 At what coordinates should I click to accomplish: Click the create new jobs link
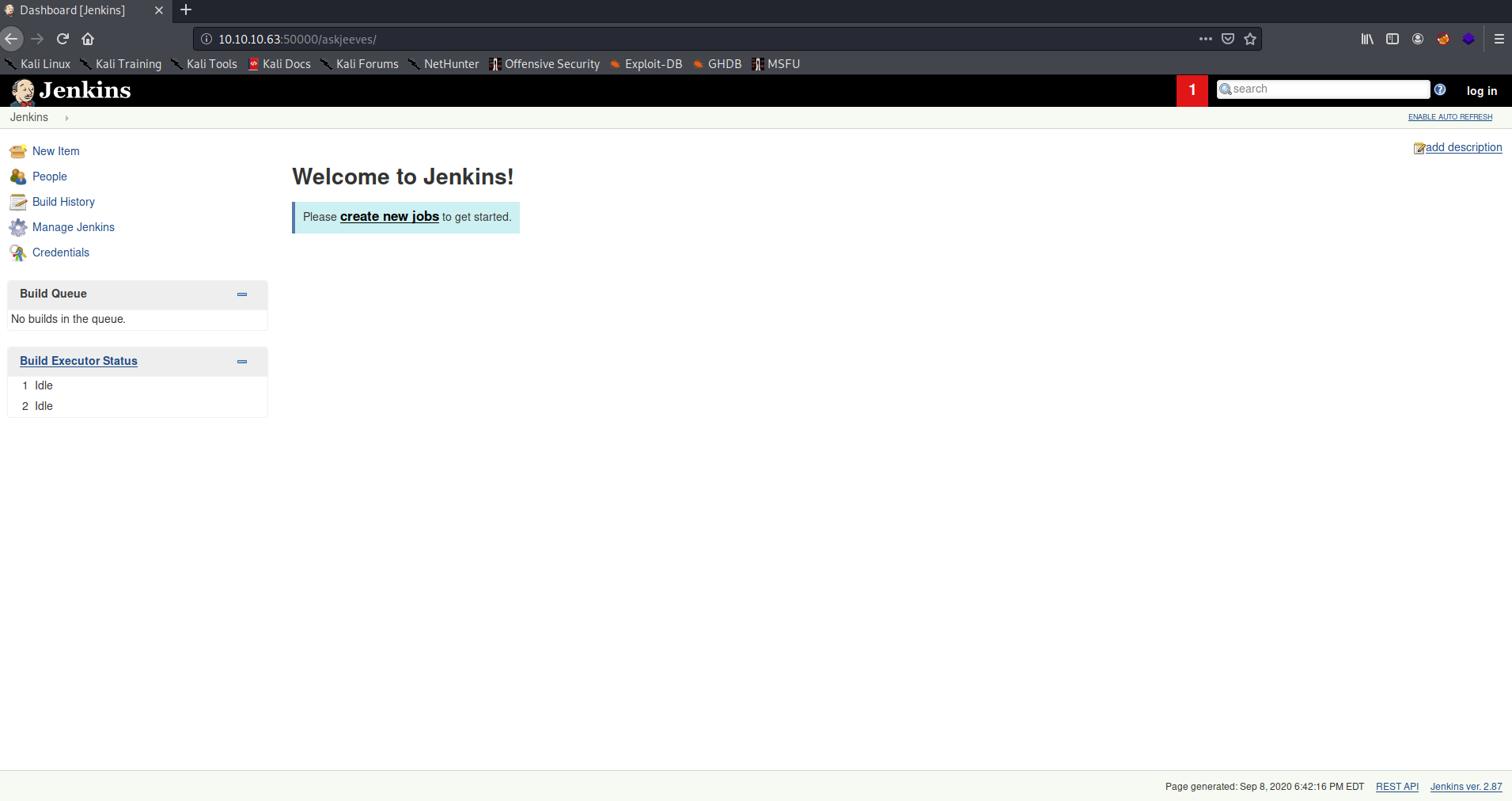point(388,217)
